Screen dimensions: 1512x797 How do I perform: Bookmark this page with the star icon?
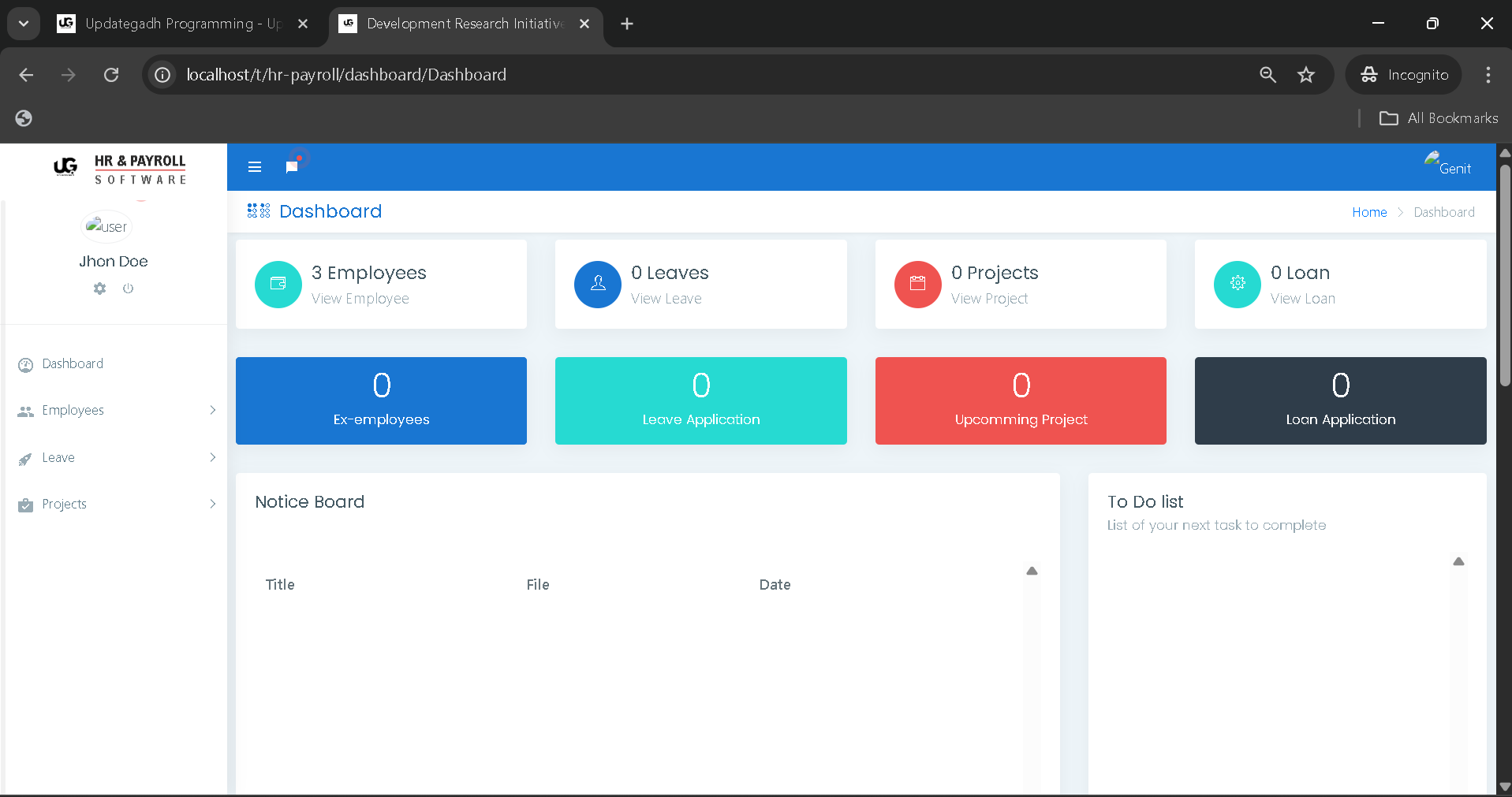tap(1306, 75)
